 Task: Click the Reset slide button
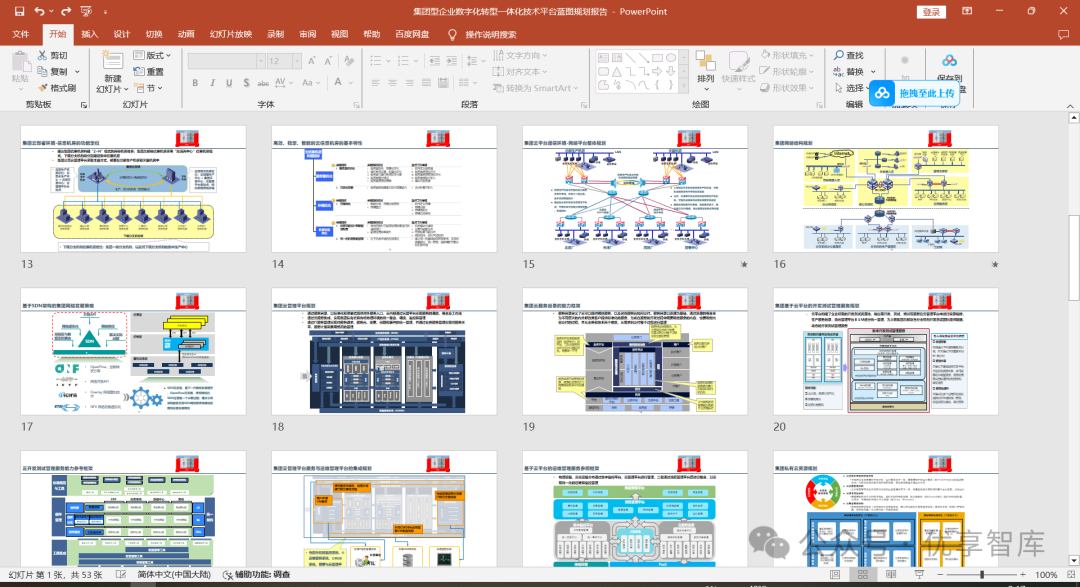point(149,72)
